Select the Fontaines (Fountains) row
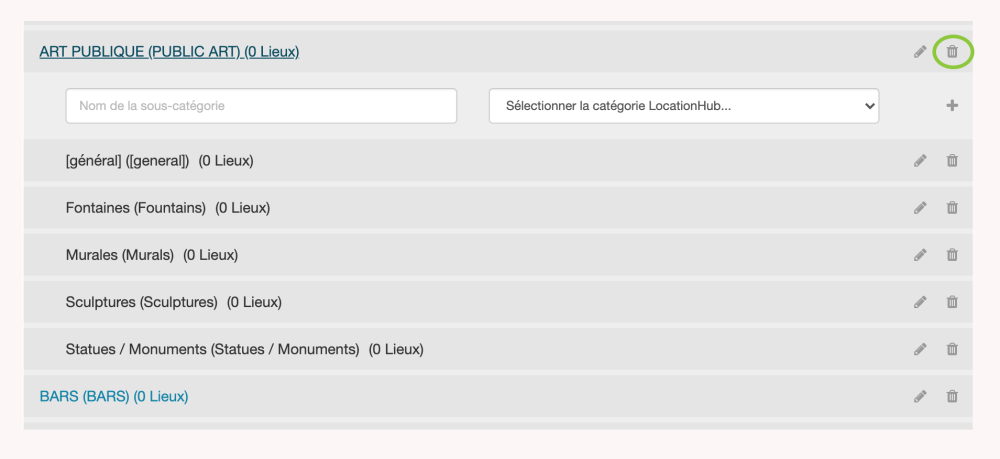This screenshot has width=1000, height=459. 168,208
